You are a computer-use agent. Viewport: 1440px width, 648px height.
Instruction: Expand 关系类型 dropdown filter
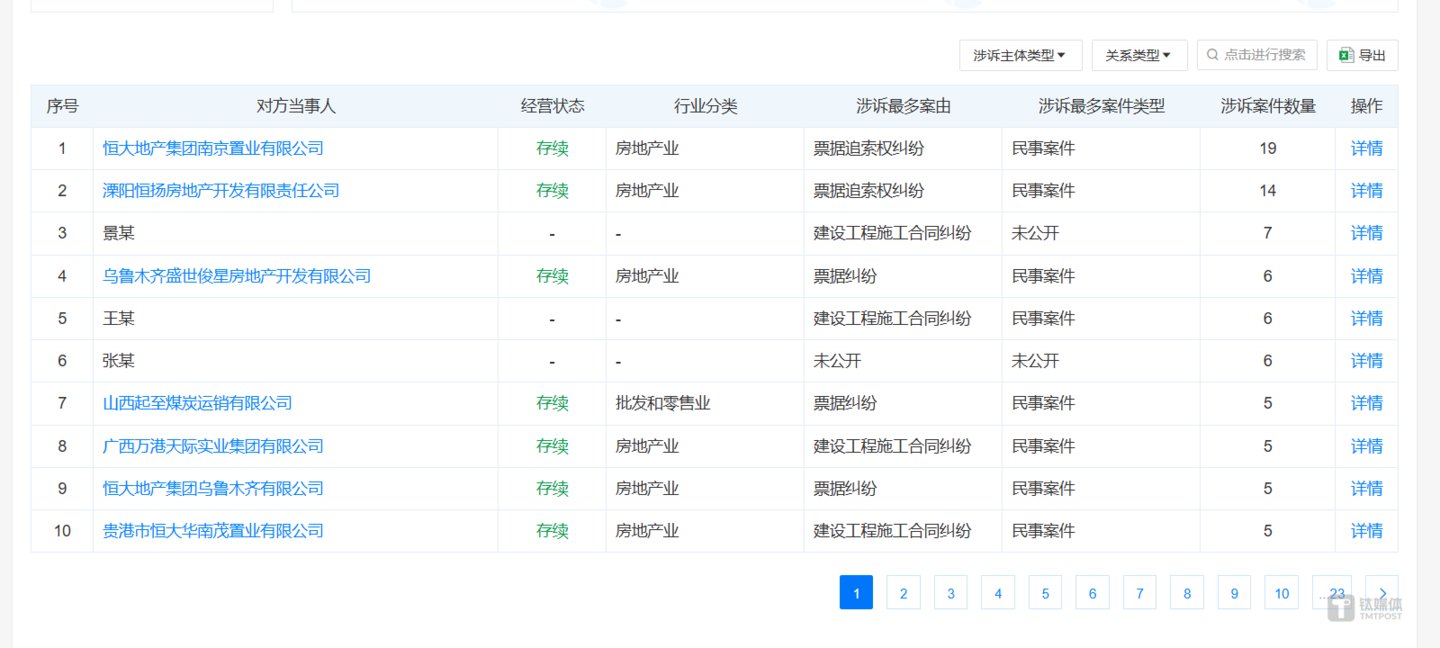(1138, 56)
